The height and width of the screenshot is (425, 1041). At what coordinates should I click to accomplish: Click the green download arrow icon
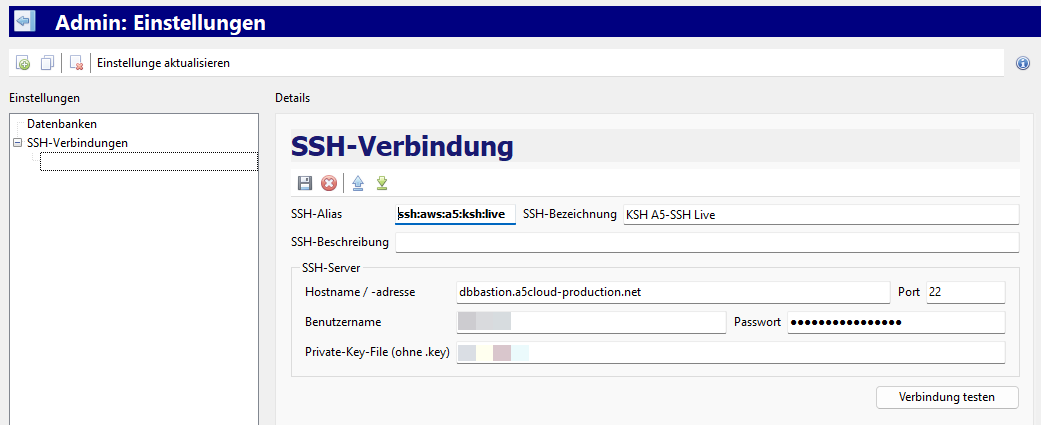(381, 183)
